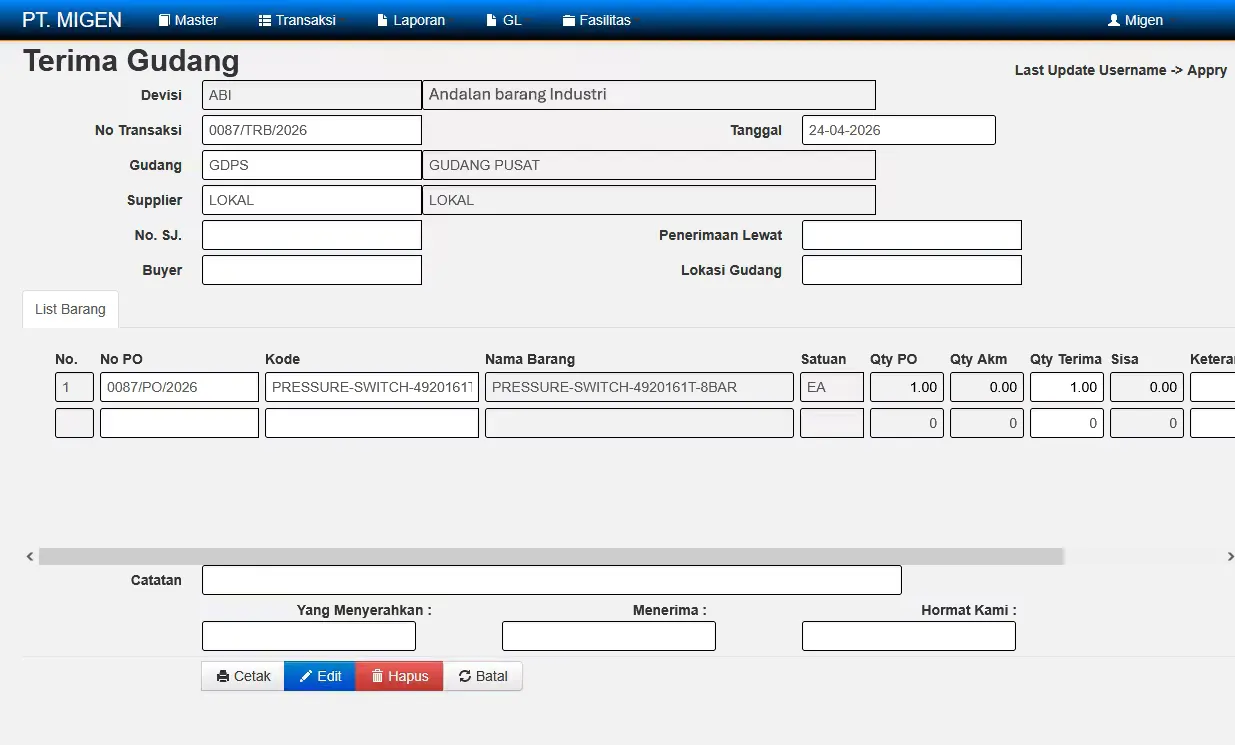Click the second row Qty Terima field
This screenshot has width=1235, height=745.
(x=1067, y=423)
